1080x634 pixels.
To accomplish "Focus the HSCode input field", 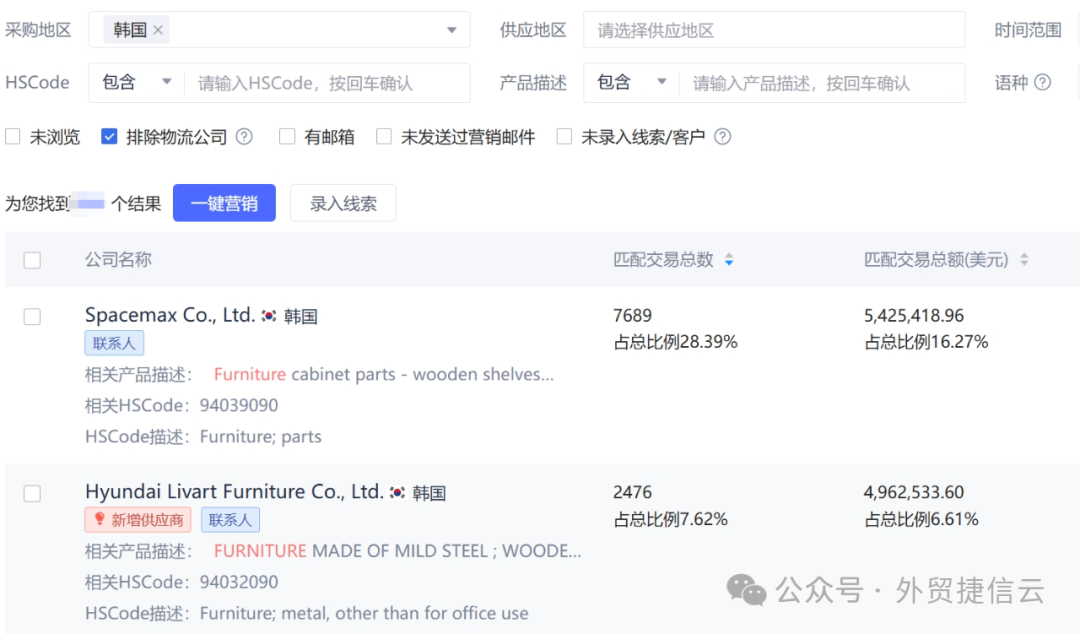I will [327, 83].
